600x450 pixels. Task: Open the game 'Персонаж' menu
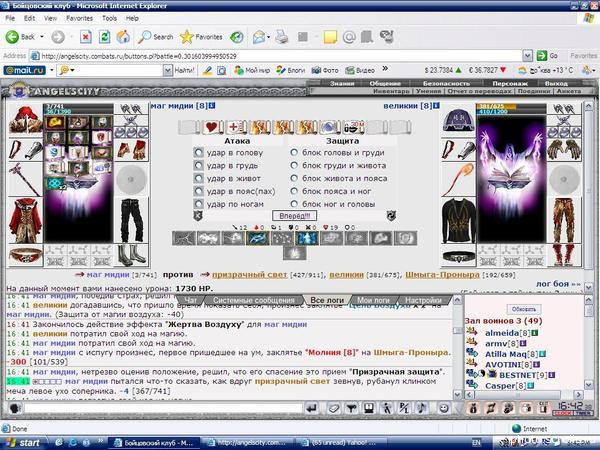(510, 83)
